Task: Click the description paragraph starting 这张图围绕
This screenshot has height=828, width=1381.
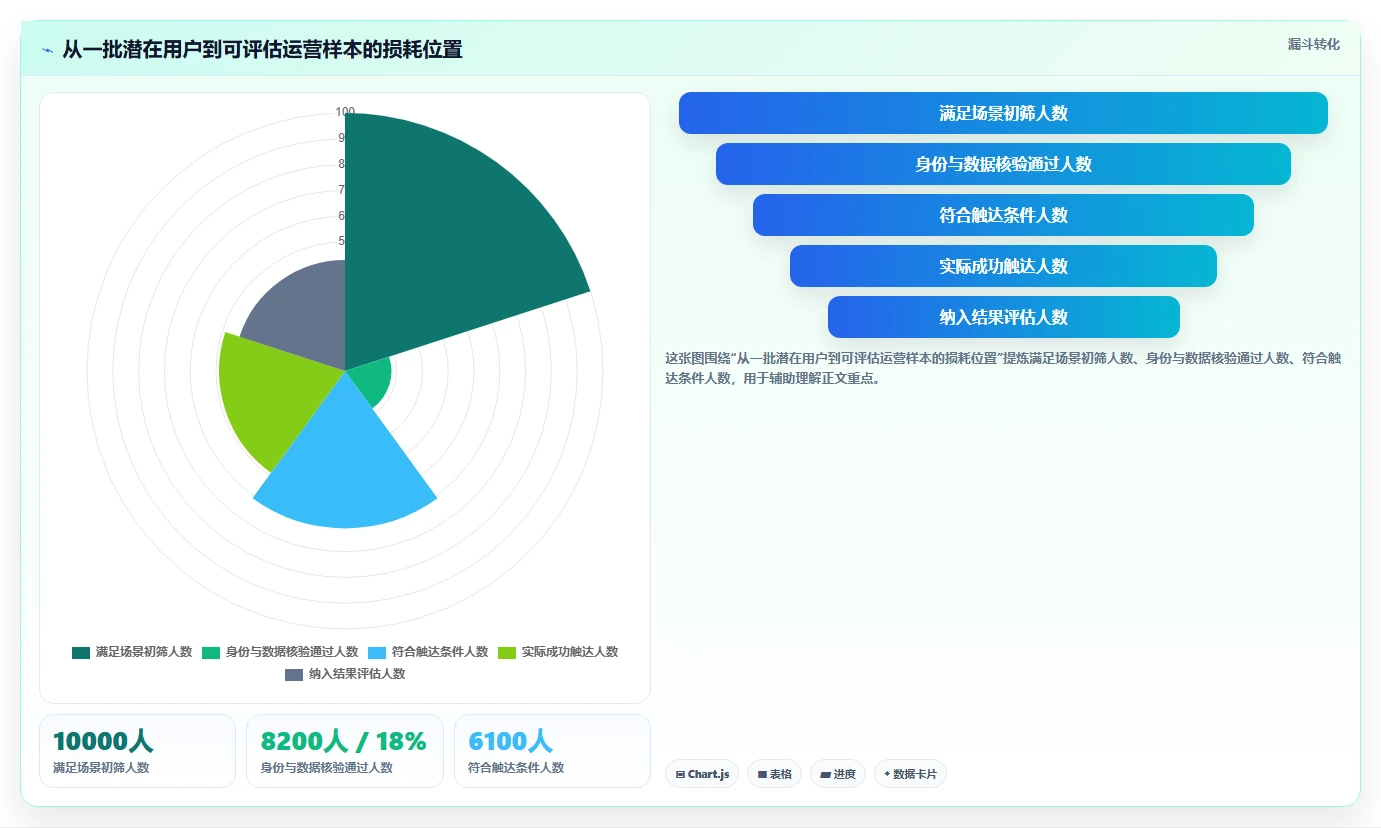Action: click(1003, 368)
